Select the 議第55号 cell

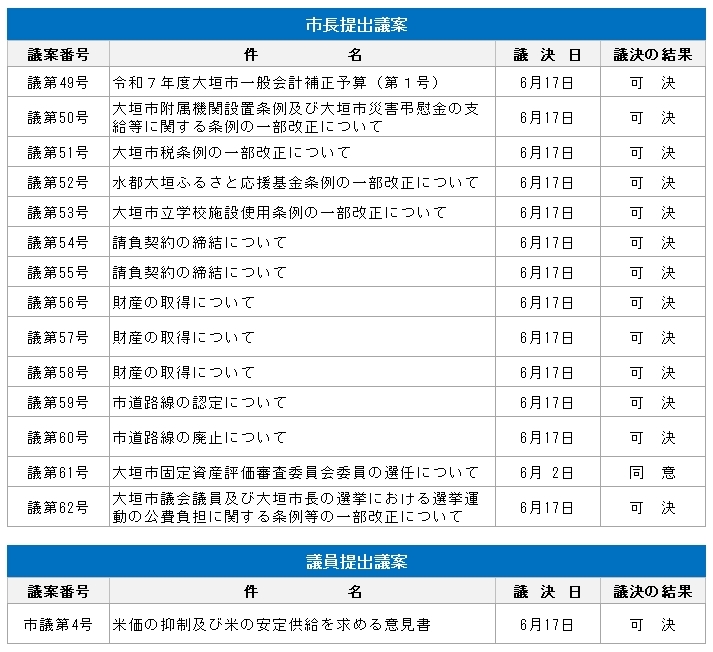tap(58, 272)
